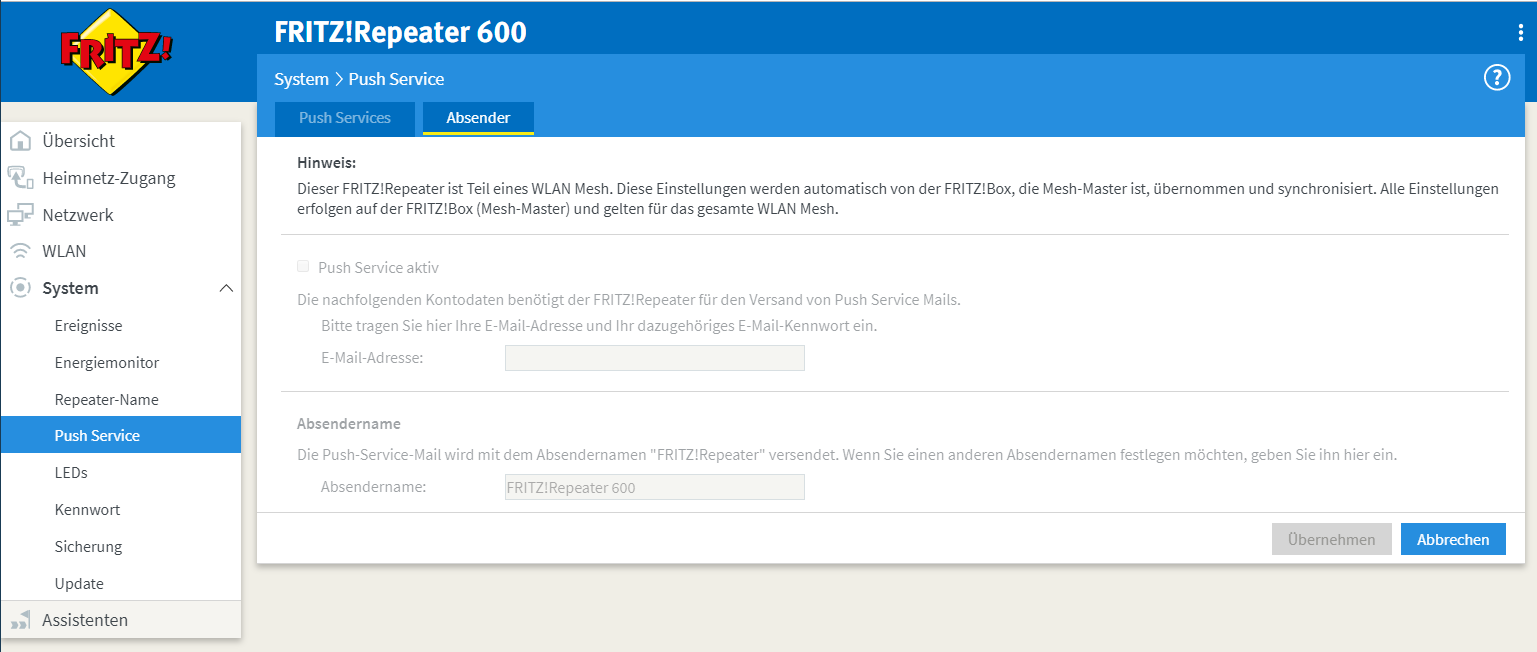
Task: Open the WLAN menu entry
Action: [x=64, y=251]
